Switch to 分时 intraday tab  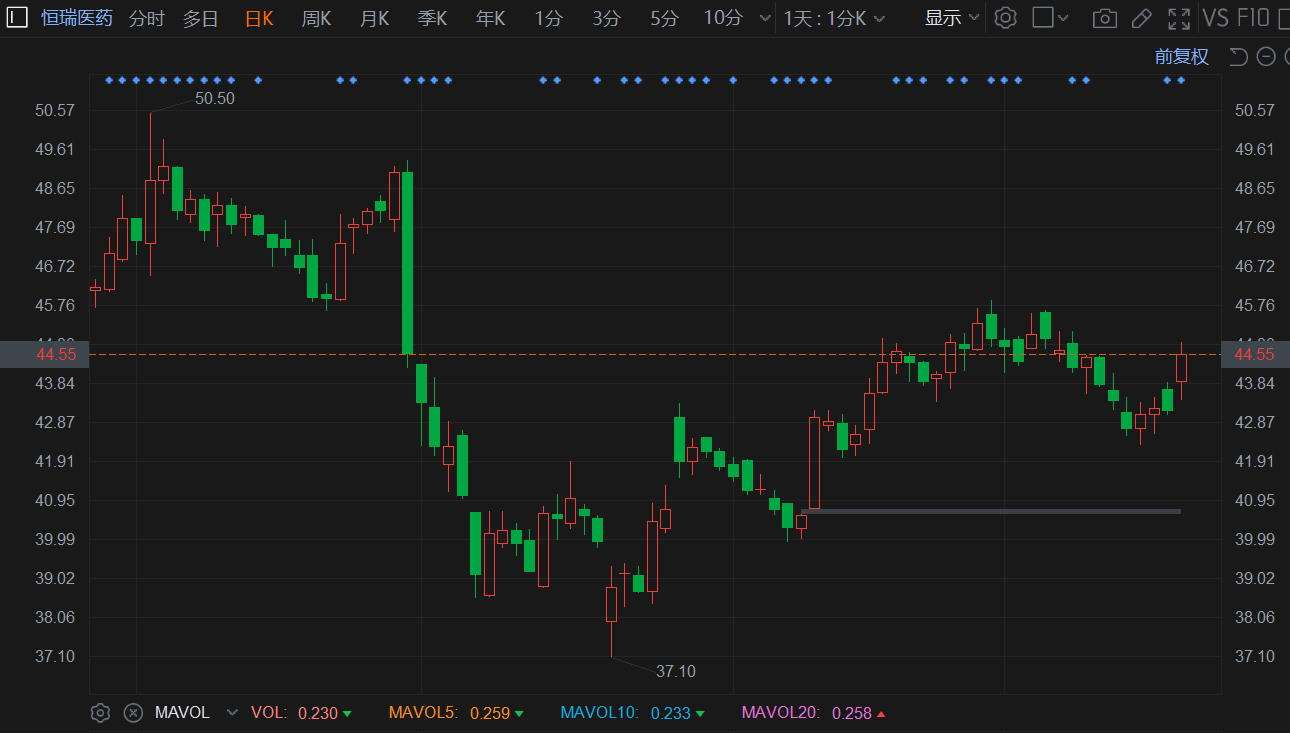pyautogui.click(x=146, y=18)
